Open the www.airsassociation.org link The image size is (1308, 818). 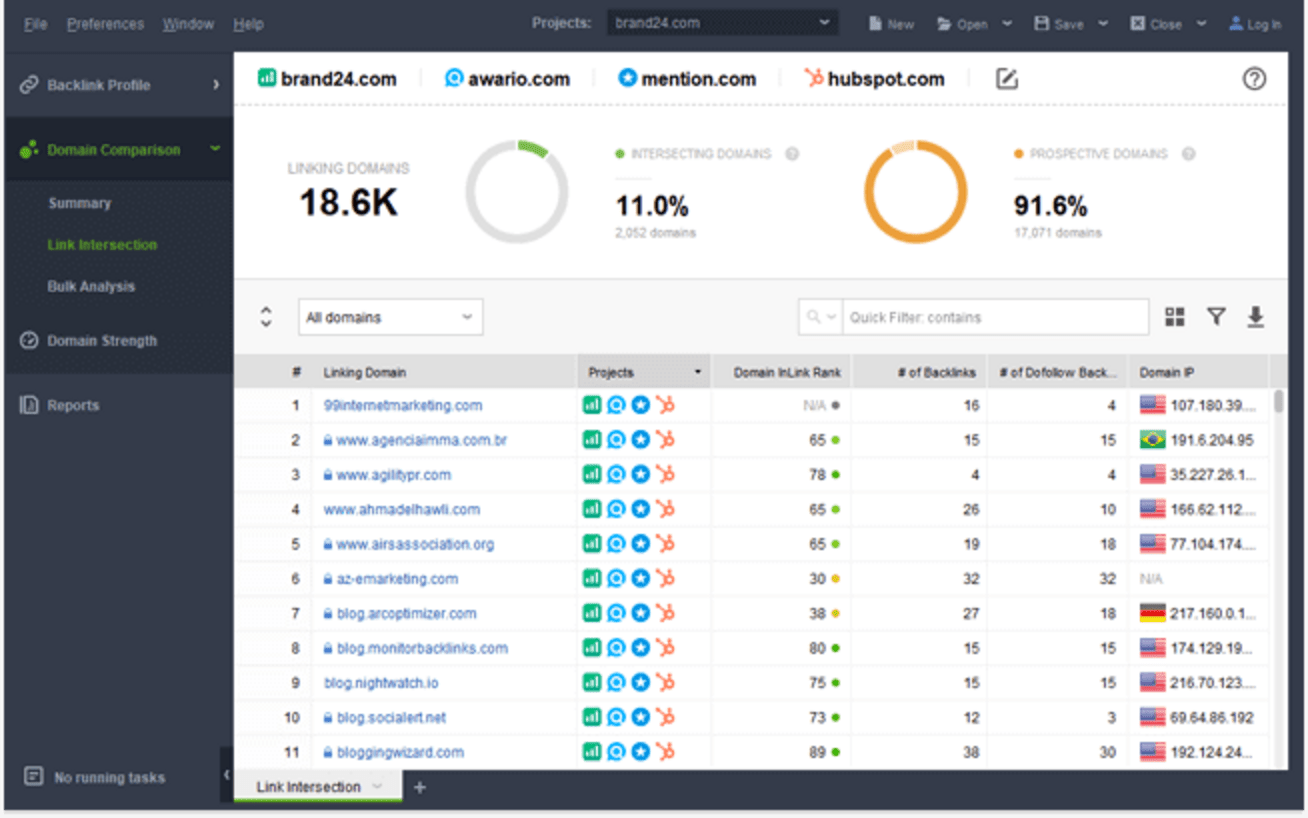[414, 544]
